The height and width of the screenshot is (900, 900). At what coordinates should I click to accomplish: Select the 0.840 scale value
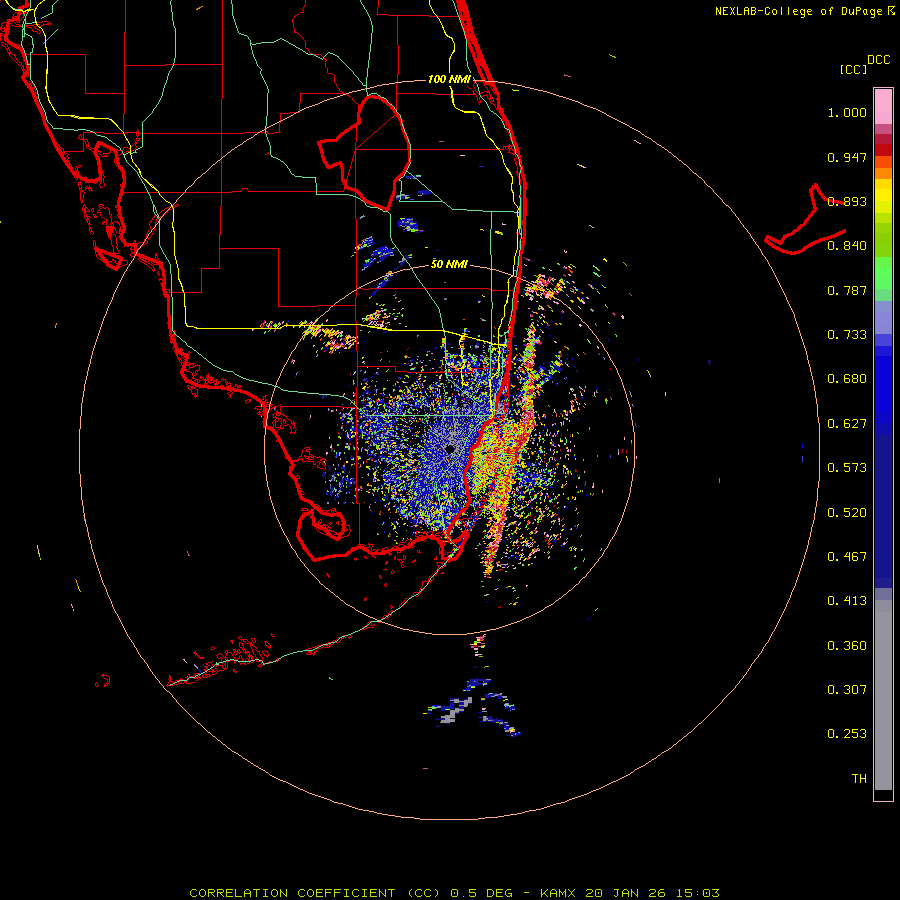click(847, 246)
